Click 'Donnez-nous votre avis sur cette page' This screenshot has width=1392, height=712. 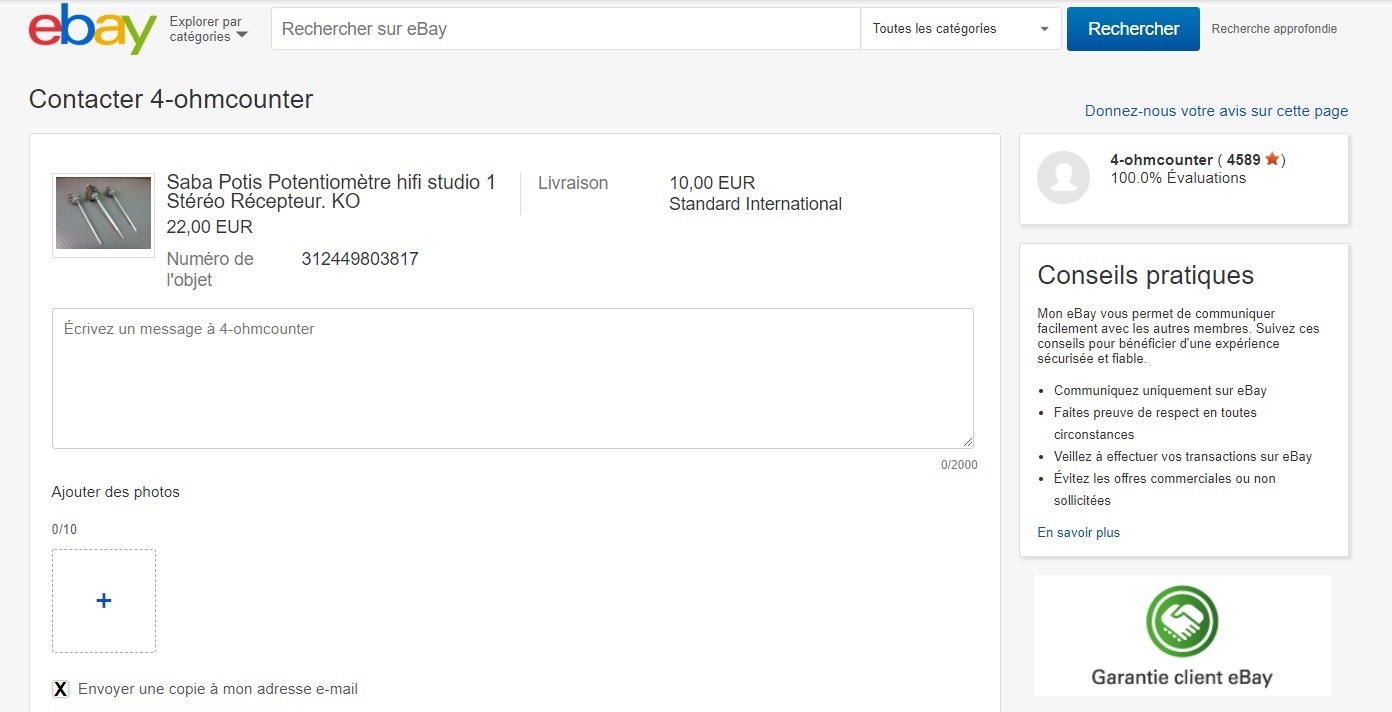pos(1216,111)
